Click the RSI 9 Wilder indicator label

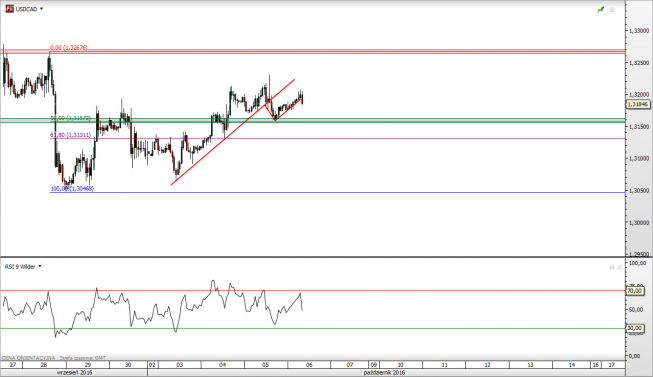[x=20, y=267]
